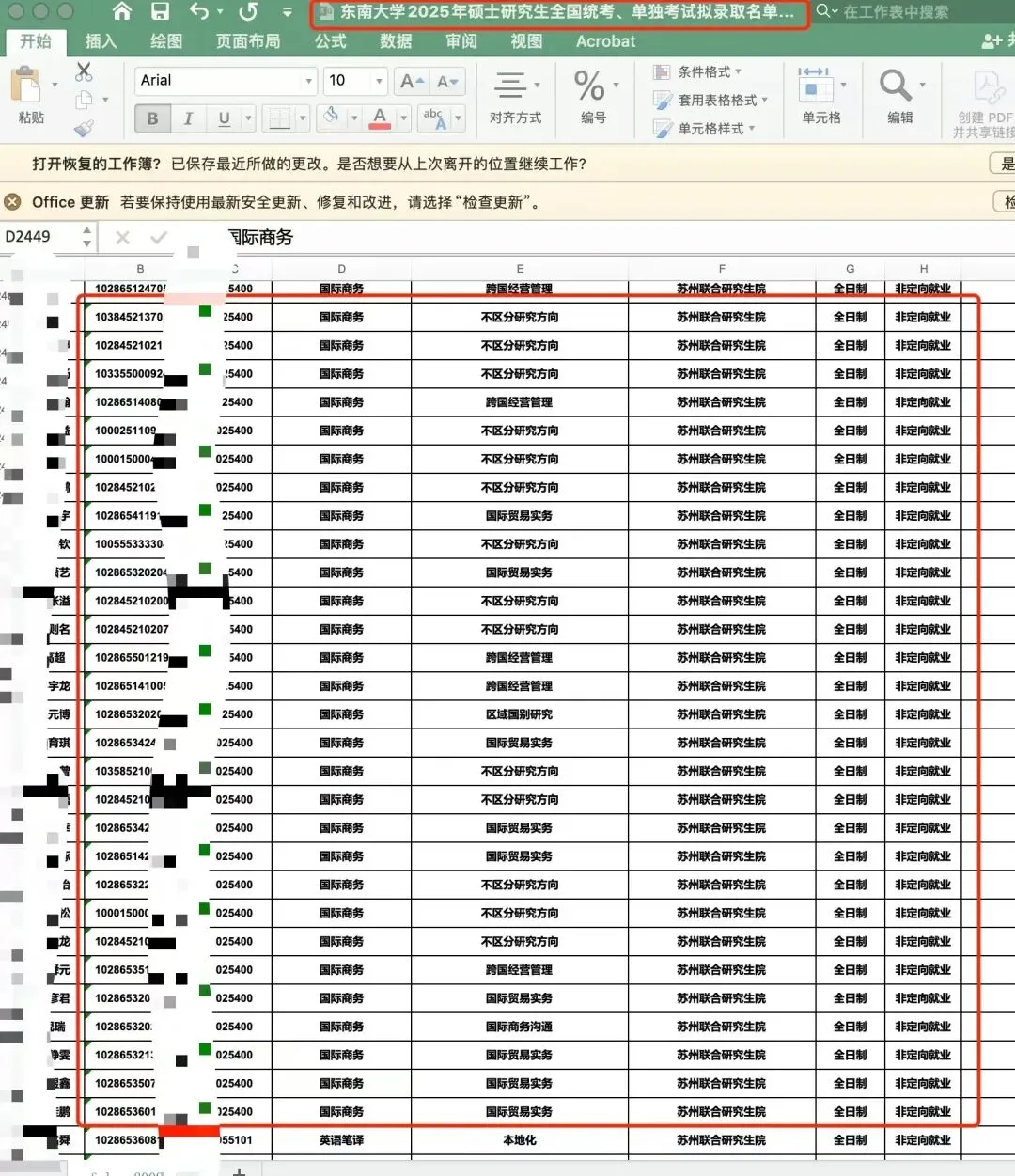Toggle italic formatting
1015x1176 pixels.
click(x=188, y=118)
